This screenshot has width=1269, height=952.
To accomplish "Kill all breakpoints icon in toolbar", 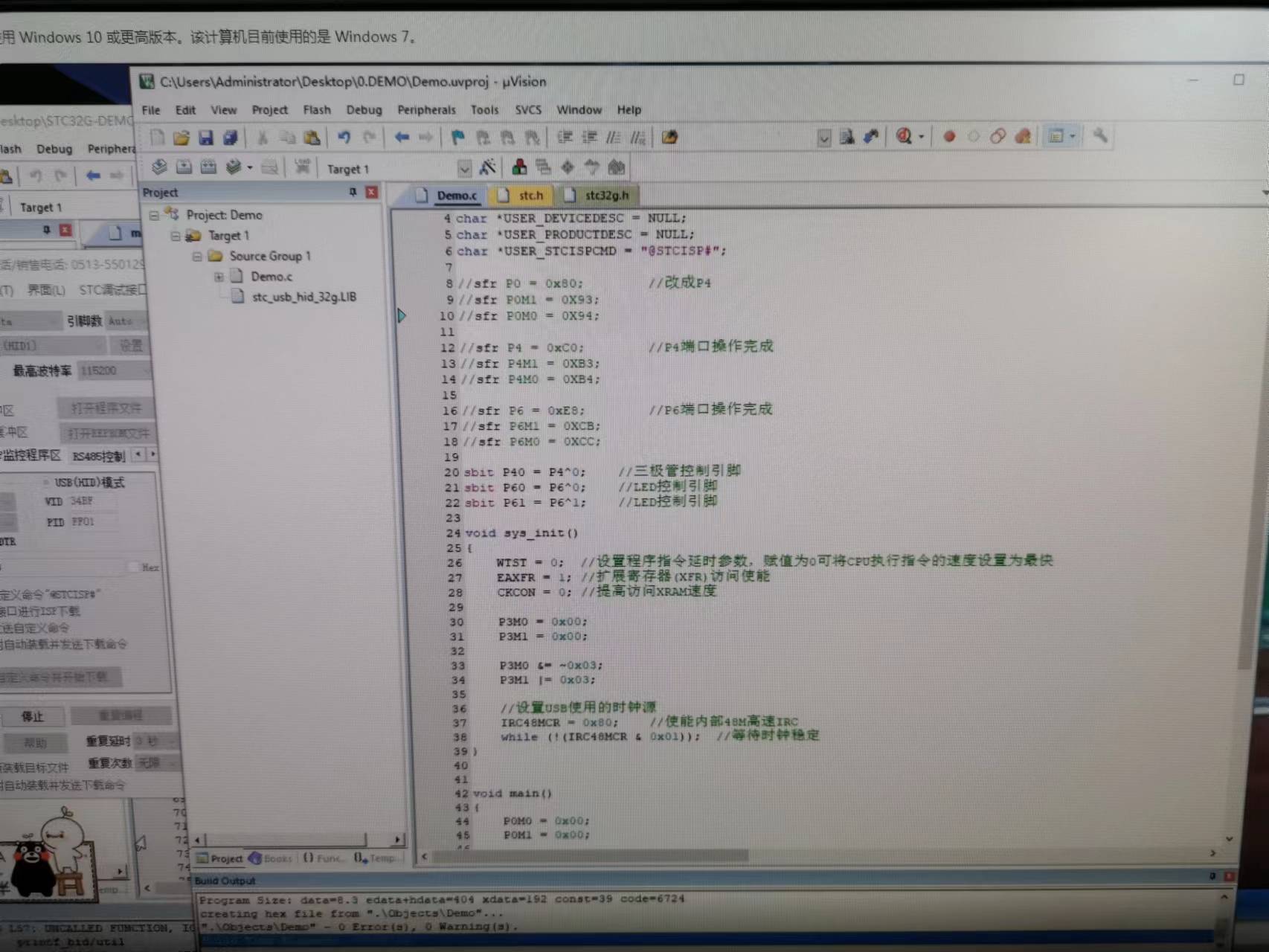I will click(1023, 136).
